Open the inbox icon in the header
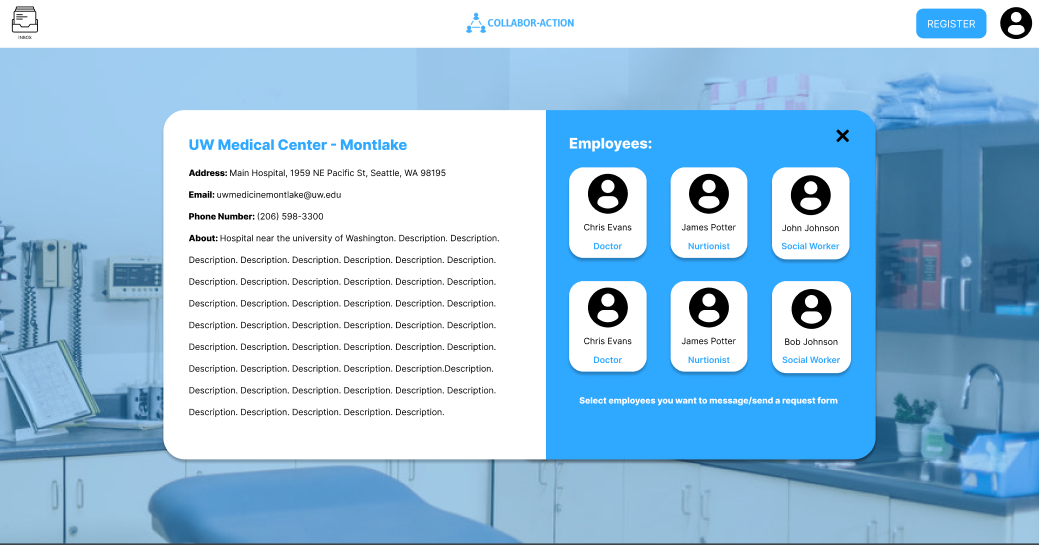Image resolution: width=1039 pixels, height=545 pixels. [x=25, y=22]
